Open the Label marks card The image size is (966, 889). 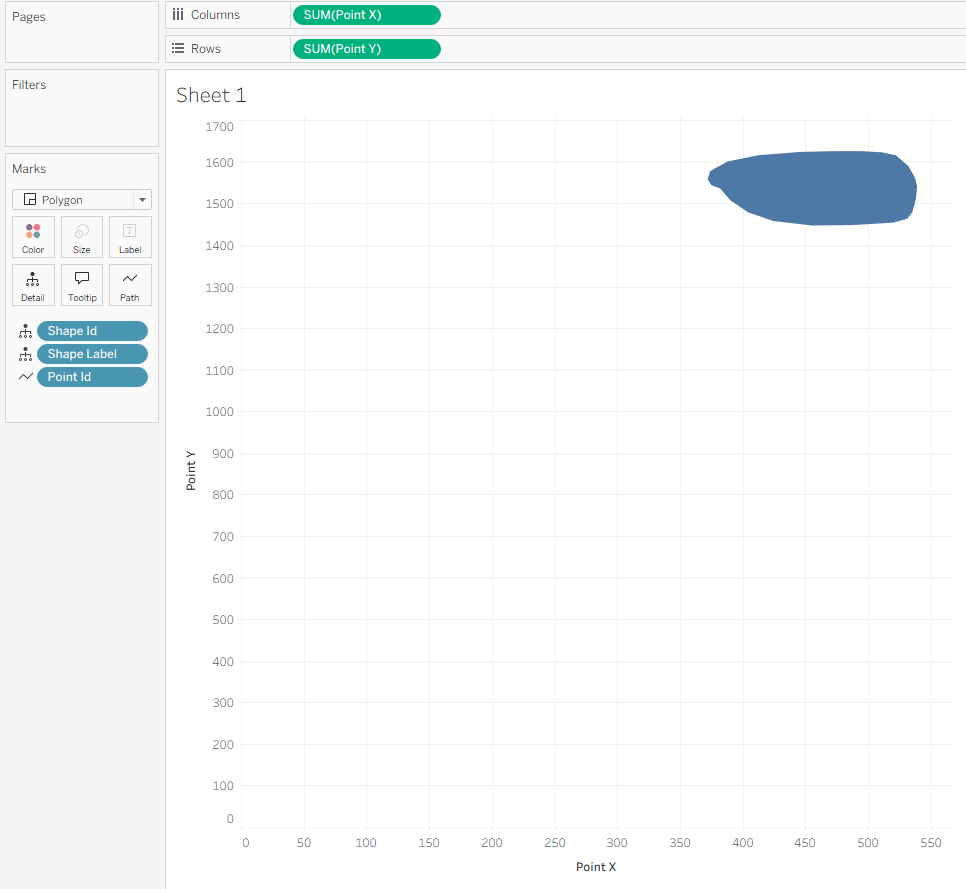pyautogui.click(x=130, y=237)
